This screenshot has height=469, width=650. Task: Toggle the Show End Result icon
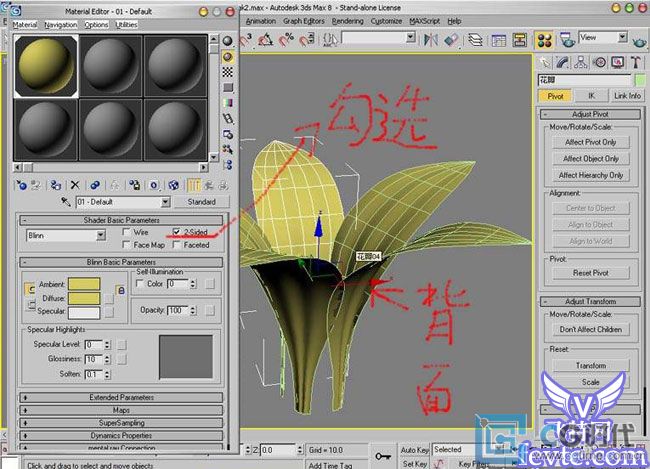194,185
